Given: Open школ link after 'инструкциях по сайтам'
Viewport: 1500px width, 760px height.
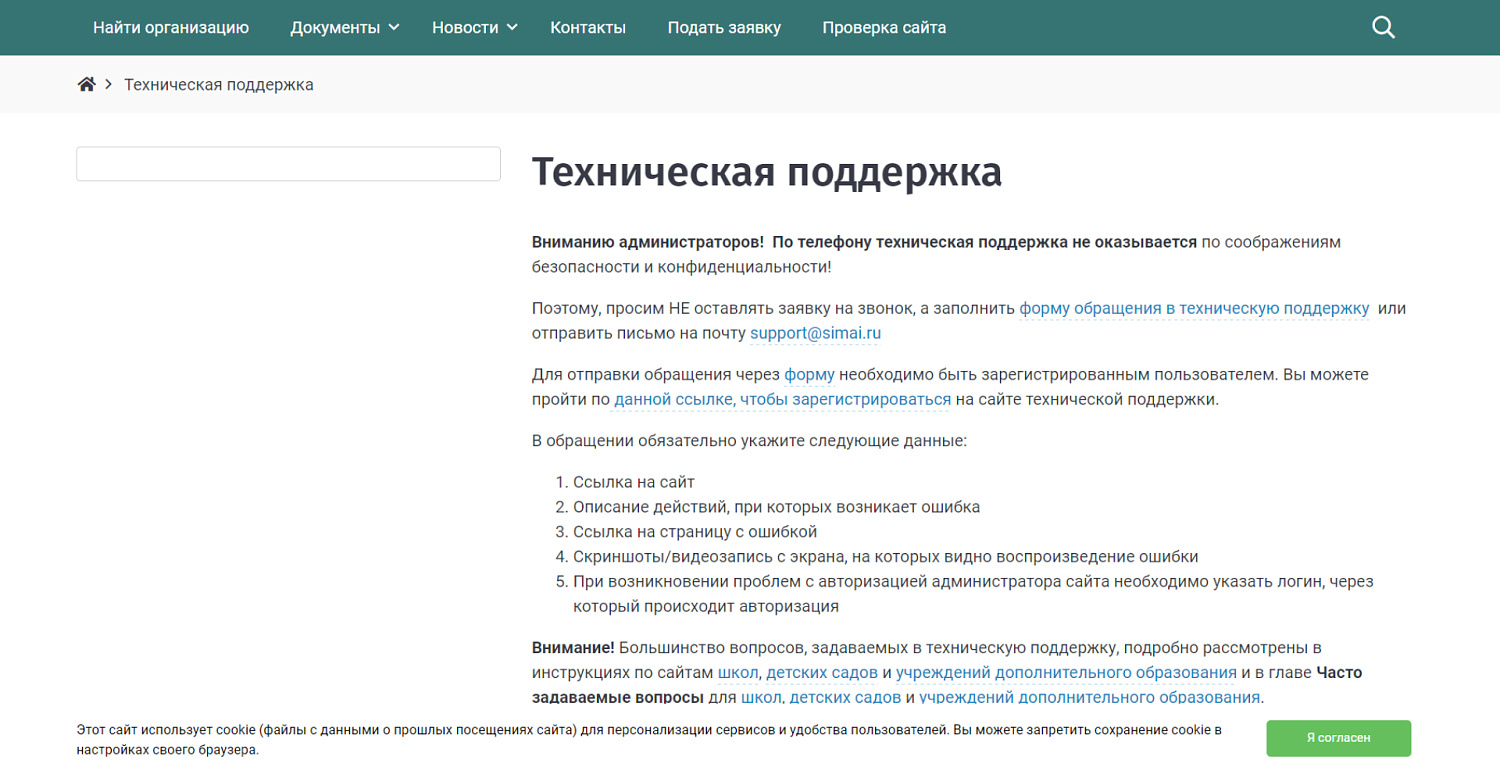Looking at the screenshot, I should tap(738, 673).
